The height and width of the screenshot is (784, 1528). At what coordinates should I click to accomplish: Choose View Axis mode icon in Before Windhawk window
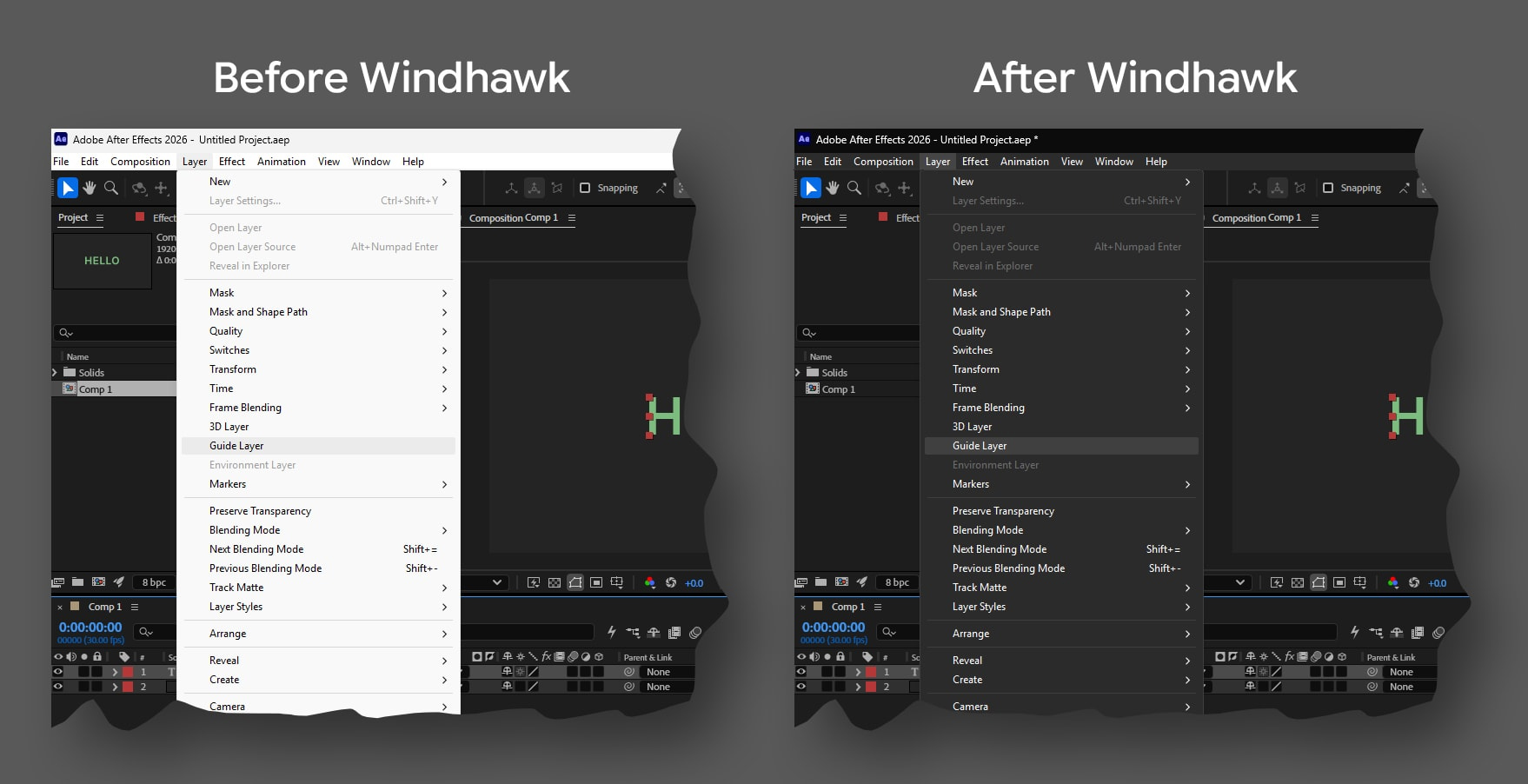557,188
